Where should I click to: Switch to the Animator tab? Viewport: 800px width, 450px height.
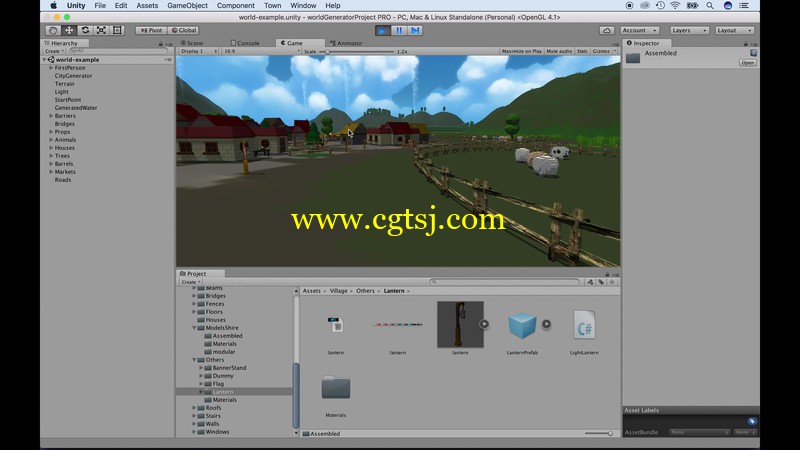[x=346, y=43]
